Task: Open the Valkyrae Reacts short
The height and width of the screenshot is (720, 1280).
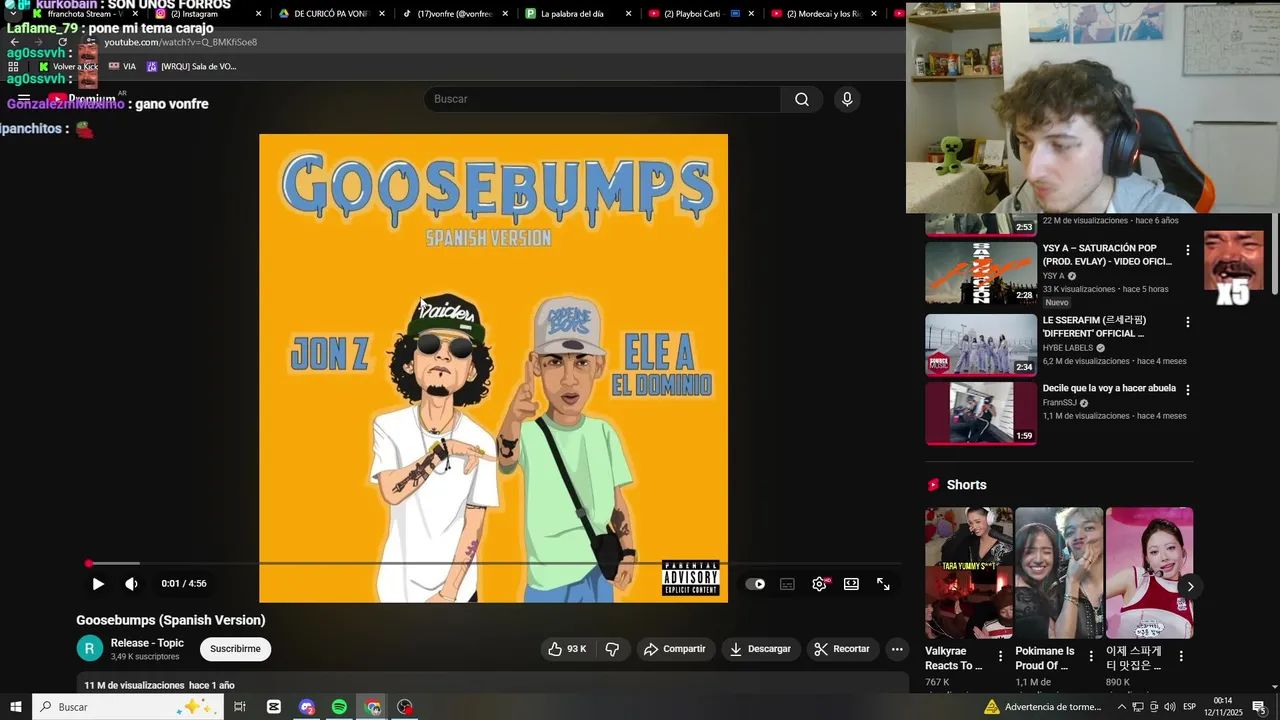Action: pyautogui.click(x=969, y=573)
